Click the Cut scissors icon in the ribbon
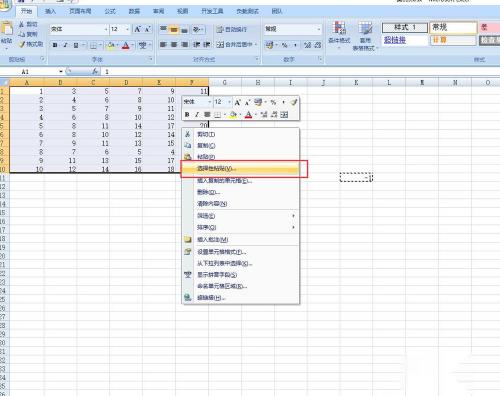This screenshot has width=500, height=396. pyautogui.click(x=21, y=25)
